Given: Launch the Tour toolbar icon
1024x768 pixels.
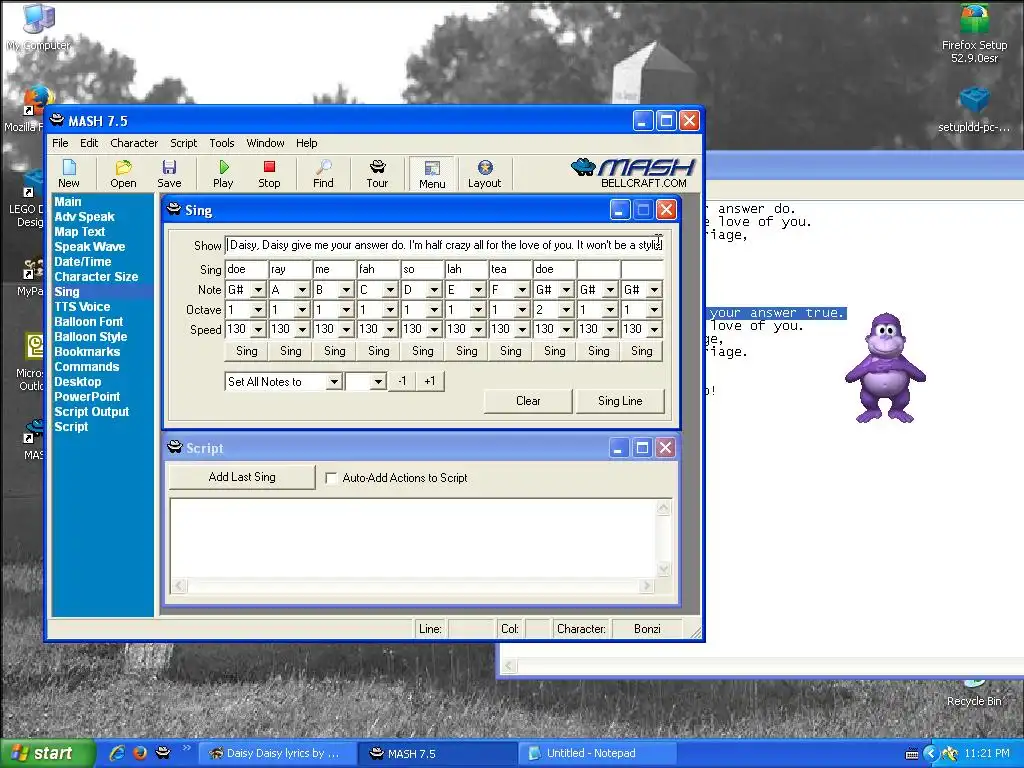Looking at the screenshot, I should click(377, 173).
